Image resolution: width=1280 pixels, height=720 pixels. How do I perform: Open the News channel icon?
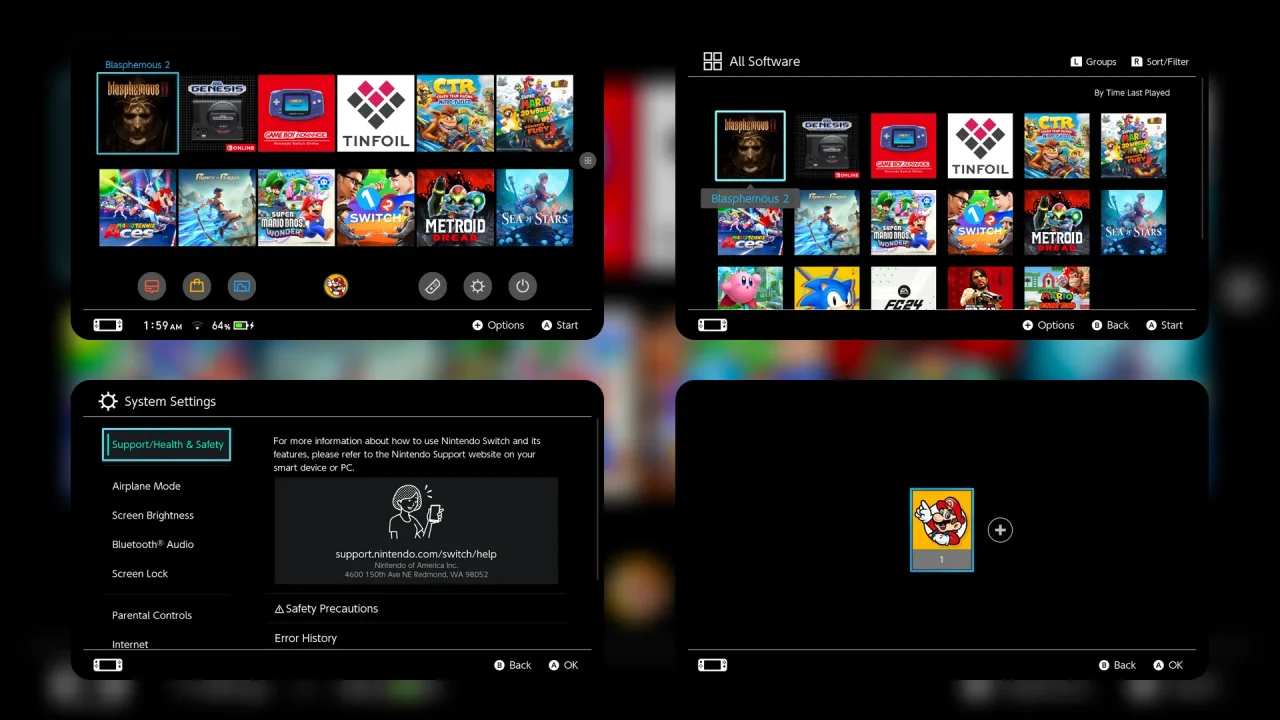[x=152, y=286]
